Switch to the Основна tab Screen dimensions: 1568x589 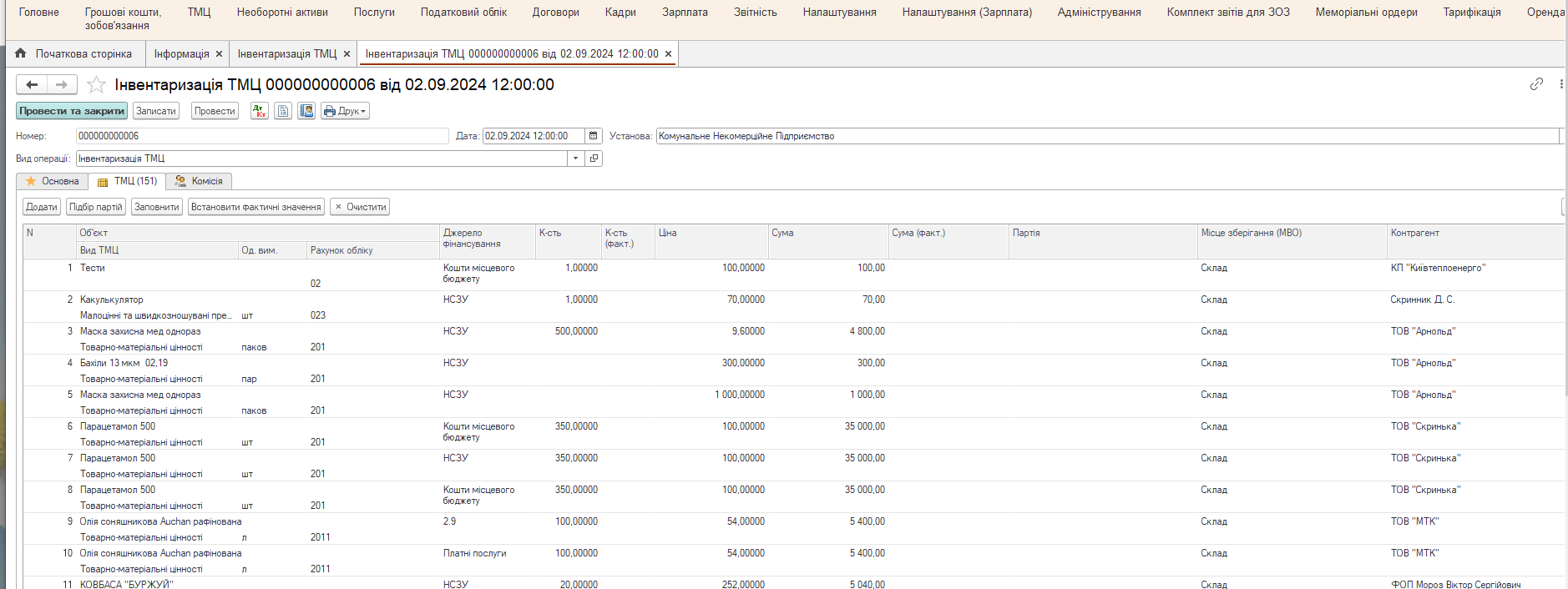(53, 181)
